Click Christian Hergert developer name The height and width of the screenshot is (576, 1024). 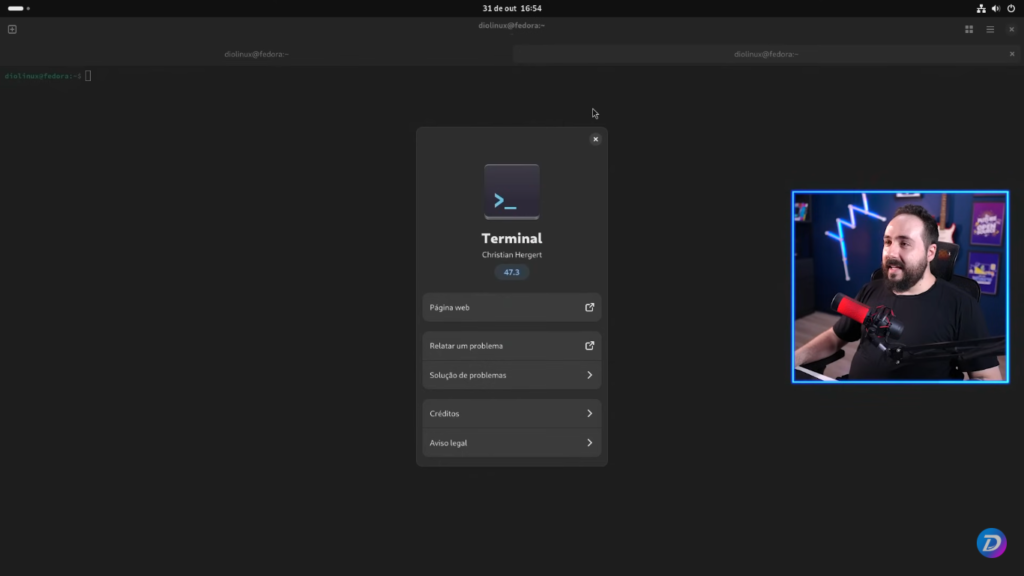pyautogui.click(x=512, y=255)
